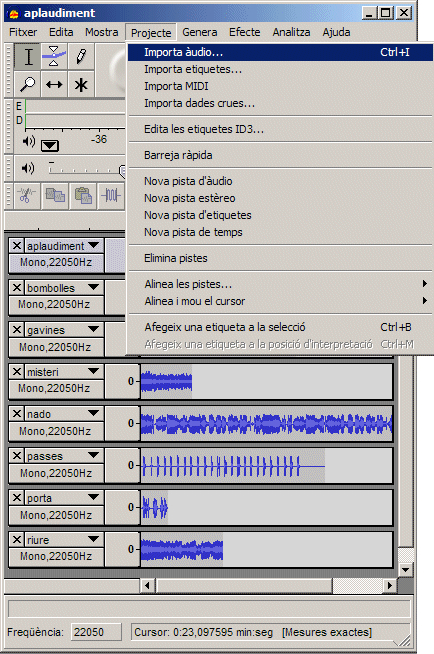
Task: Select the Zoom magnifier tool
Action: (28, 84)
